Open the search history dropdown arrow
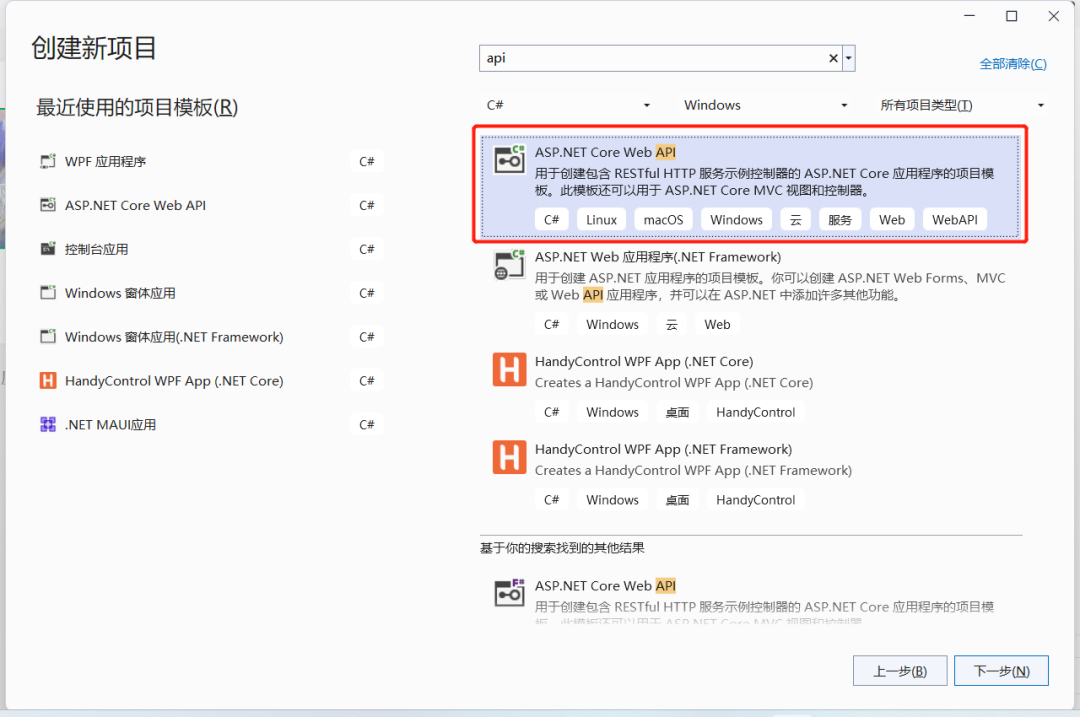 [849, 59]
